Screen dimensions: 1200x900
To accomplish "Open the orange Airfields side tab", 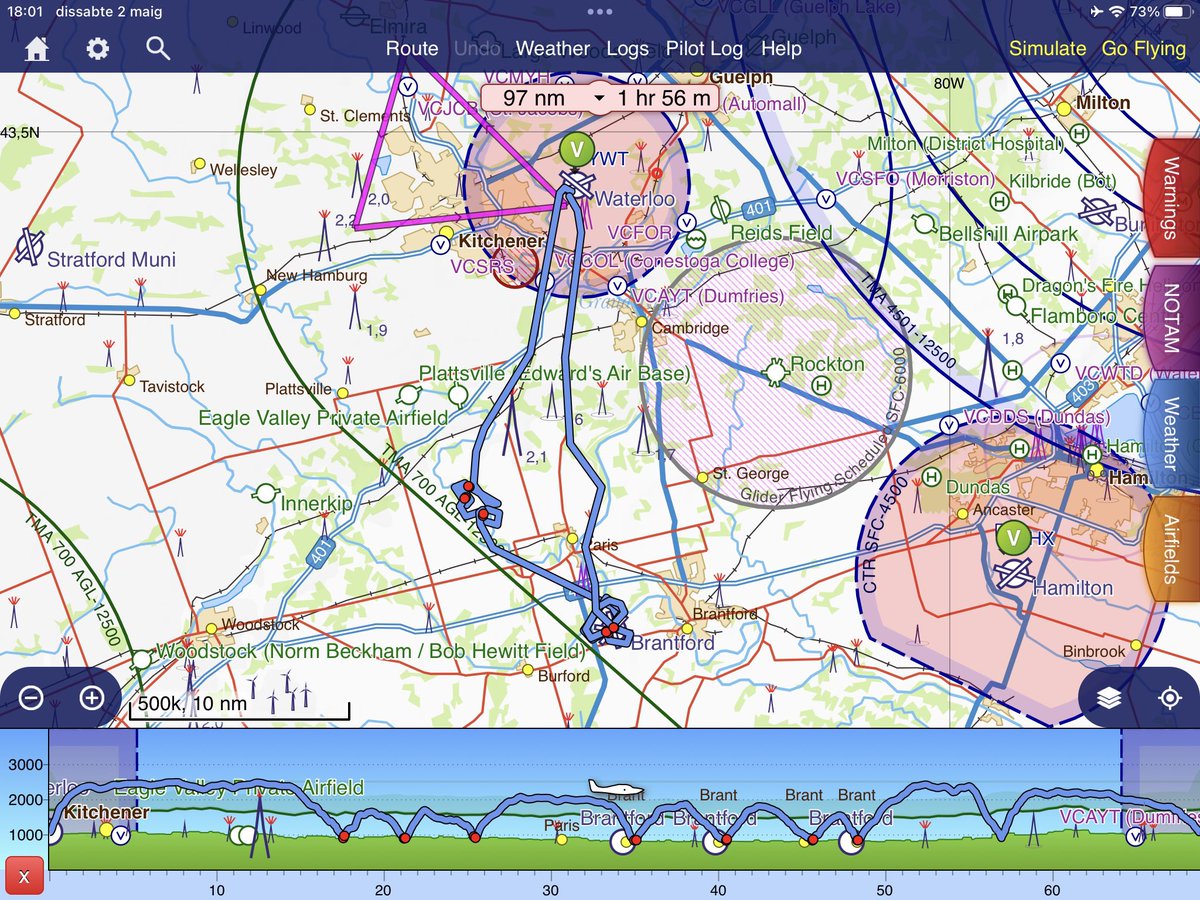I will 1171,548.
